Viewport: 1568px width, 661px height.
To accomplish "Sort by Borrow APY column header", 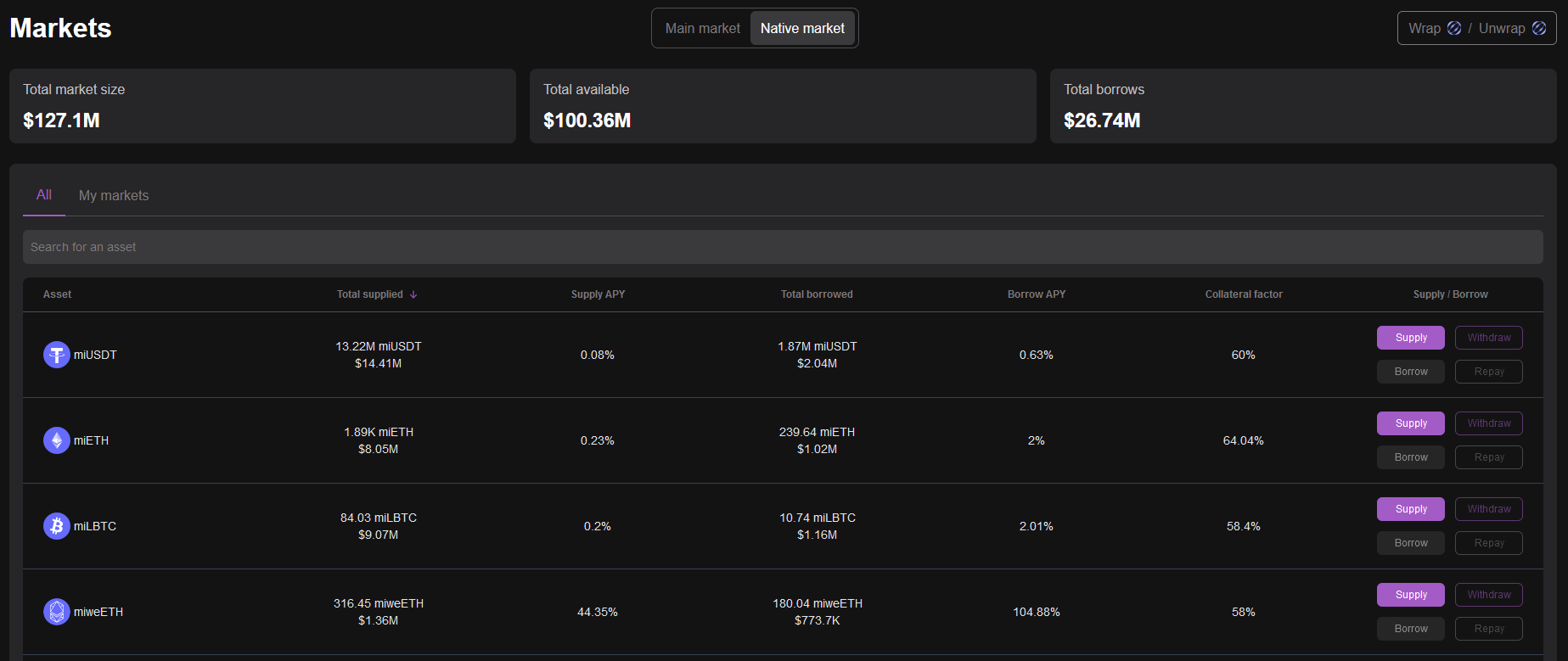I will click(1036, 294).
